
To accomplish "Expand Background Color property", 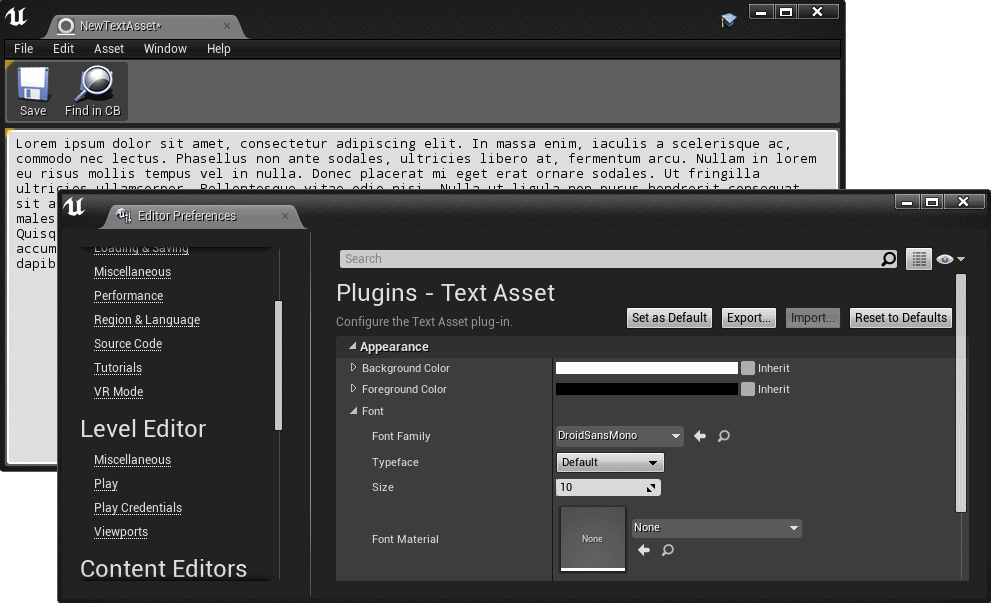I will (x=353, y=367).
